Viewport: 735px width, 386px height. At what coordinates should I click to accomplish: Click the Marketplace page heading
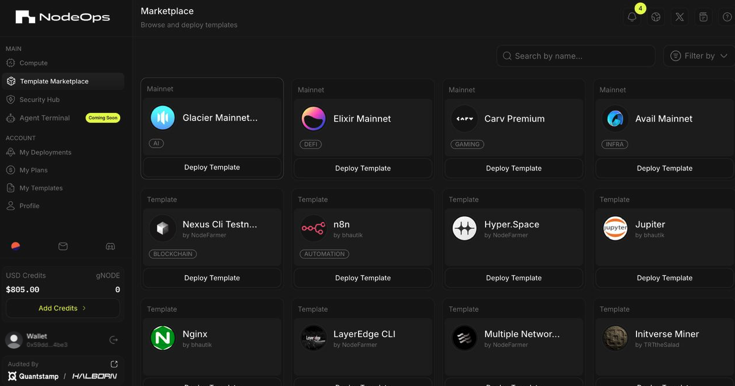[x=167, y=11]
